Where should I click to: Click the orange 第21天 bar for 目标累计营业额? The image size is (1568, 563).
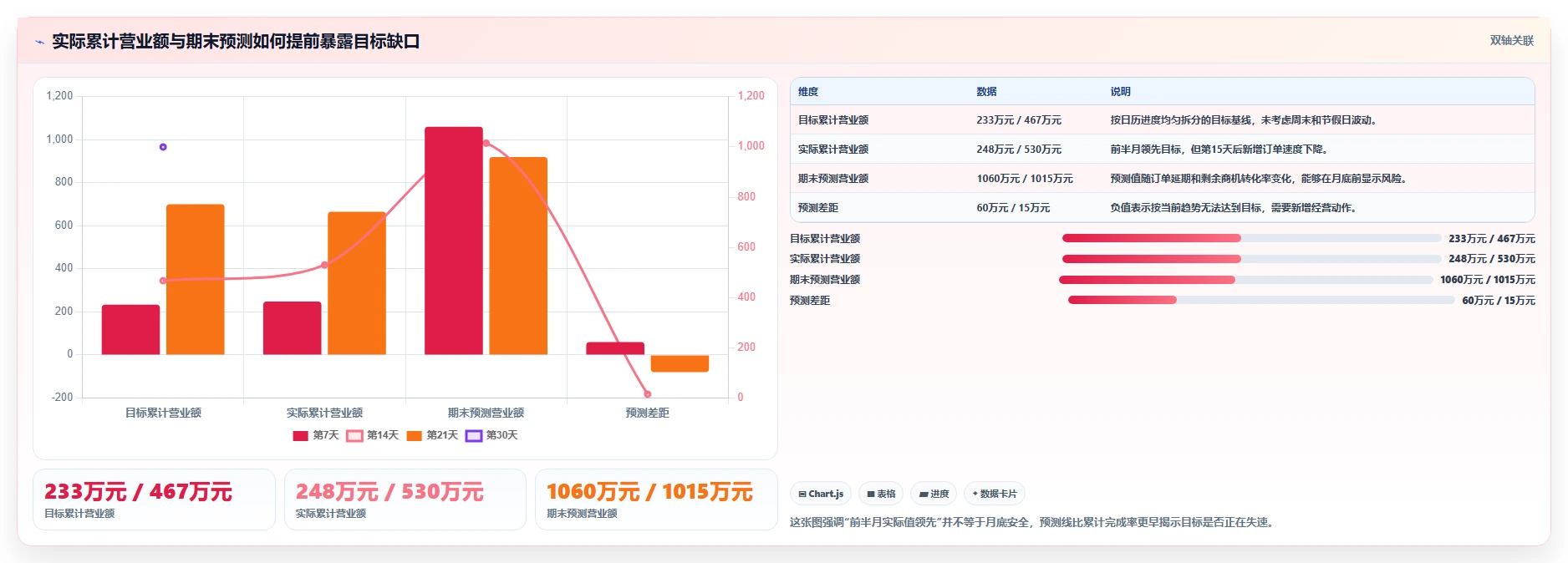click(x=196, y=280)
